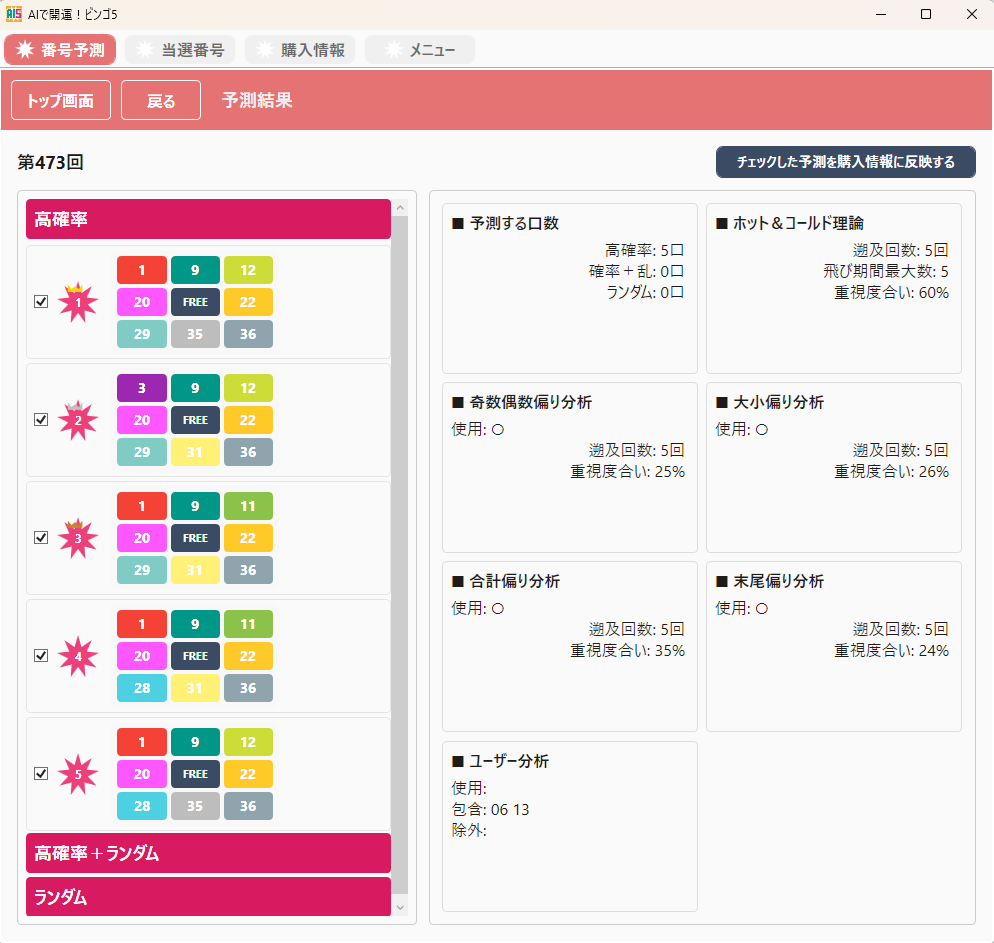This screenshot has height=943, width=994.
Task: Click the scroll up arrow of prediction list
Action: [x=400, y=208]
